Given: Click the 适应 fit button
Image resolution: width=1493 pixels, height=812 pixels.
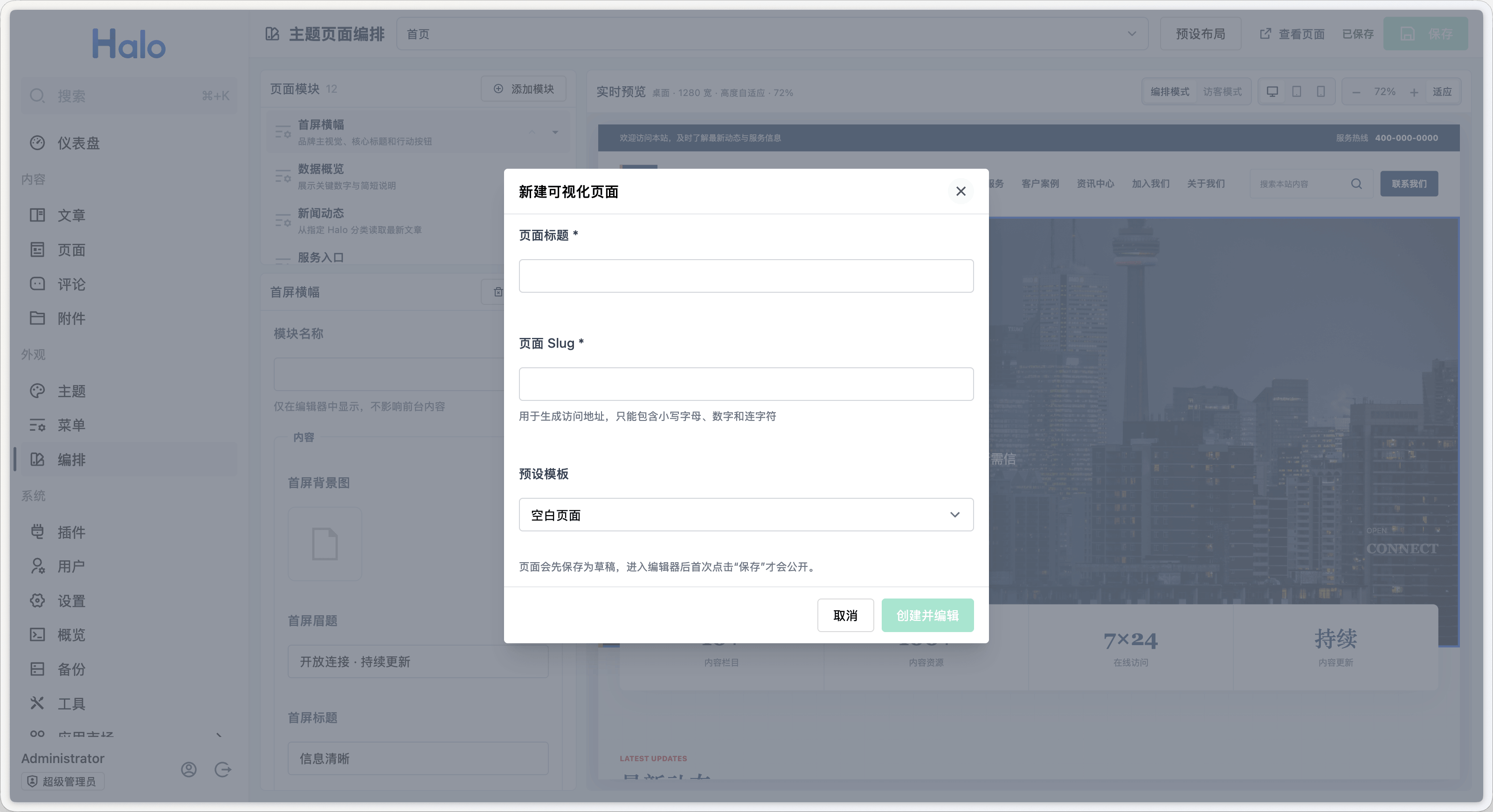Looking at the screenshot, I should (x=1442, y=91).
